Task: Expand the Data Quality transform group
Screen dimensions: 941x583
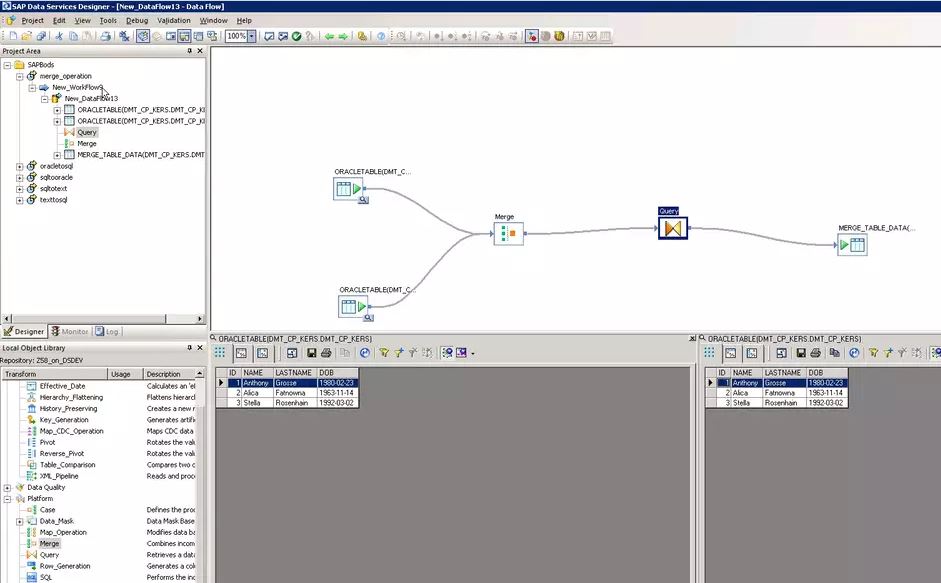Action: tap(7, 488)
